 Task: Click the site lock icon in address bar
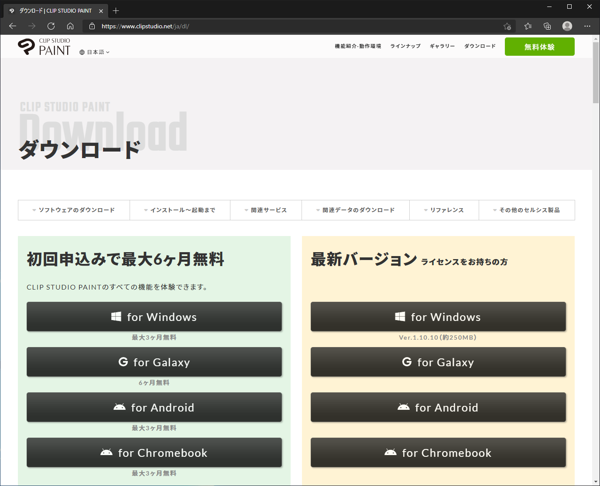[92, 26]
